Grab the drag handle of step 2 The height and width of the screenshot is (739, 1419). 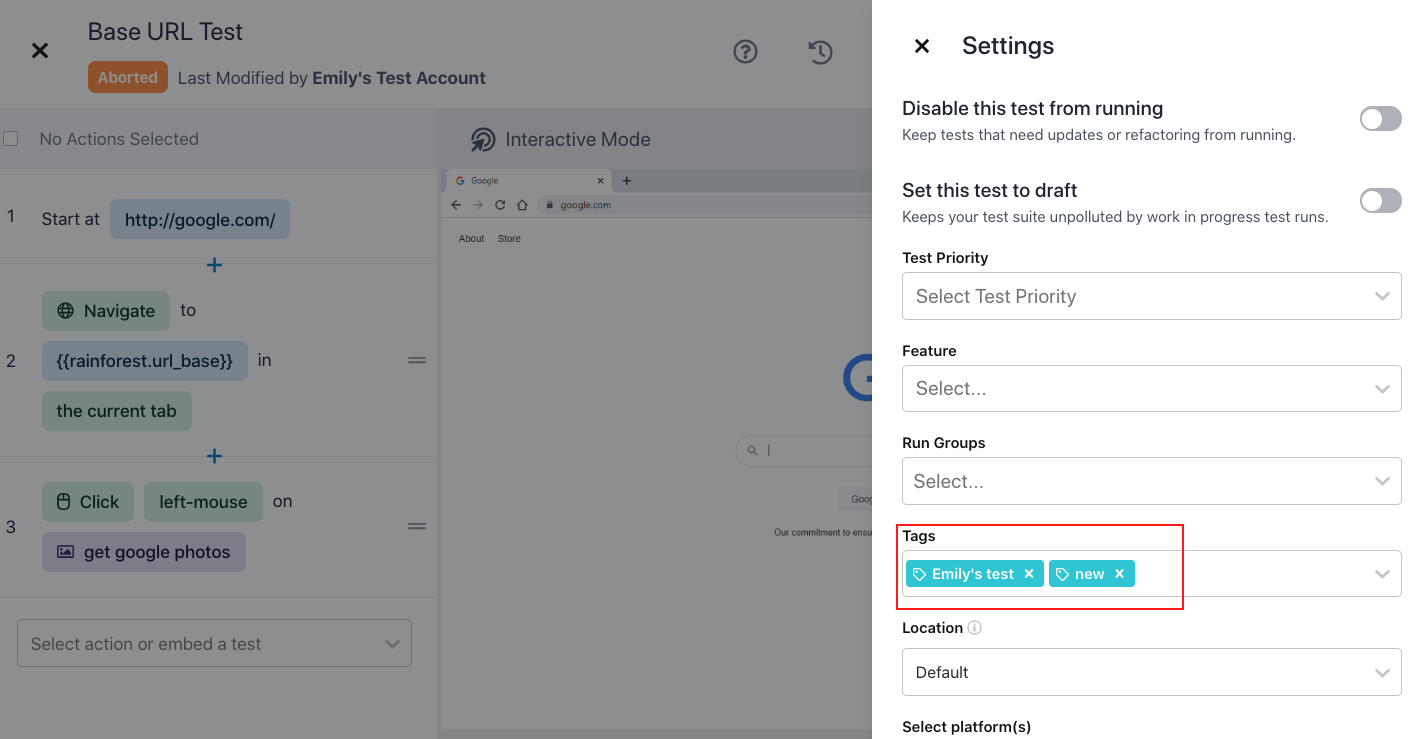tap(417, 360)
